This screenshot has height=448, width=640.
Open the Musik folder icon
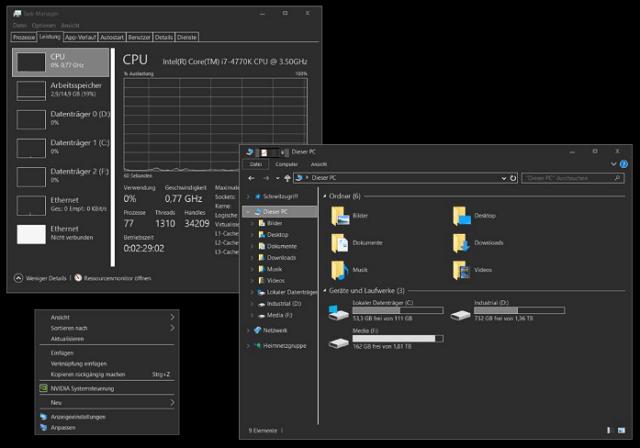pyautogui.click(x=340, y=270)
